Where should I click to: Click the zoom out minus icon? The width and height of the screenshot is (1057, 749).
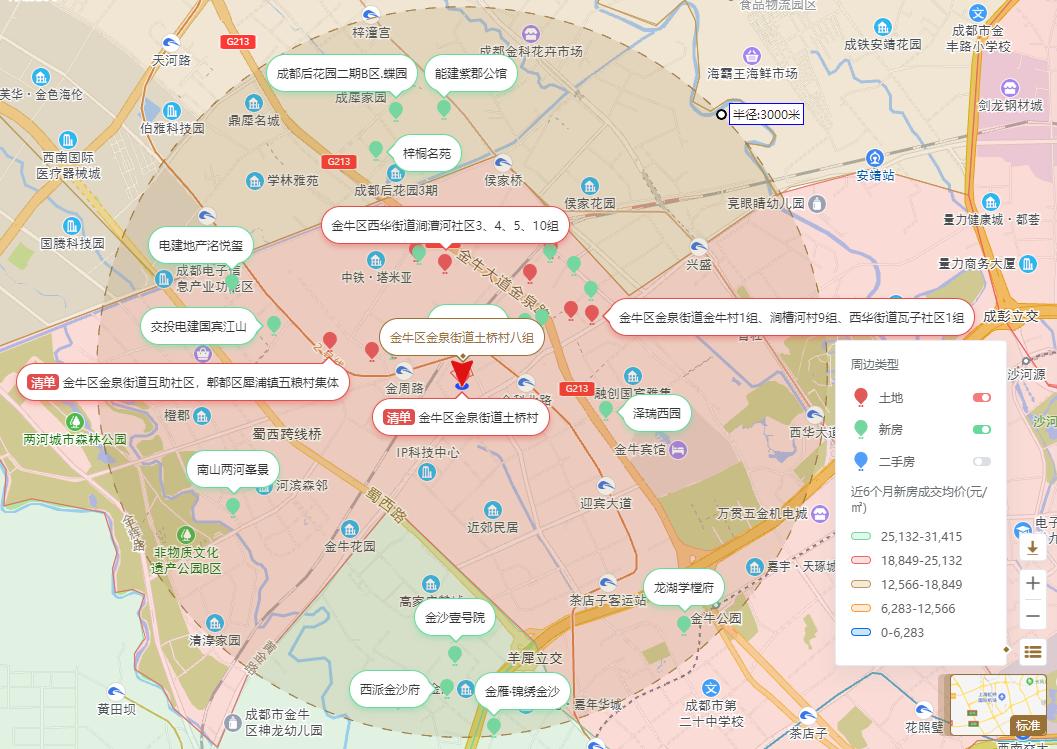coord(1033,616)
